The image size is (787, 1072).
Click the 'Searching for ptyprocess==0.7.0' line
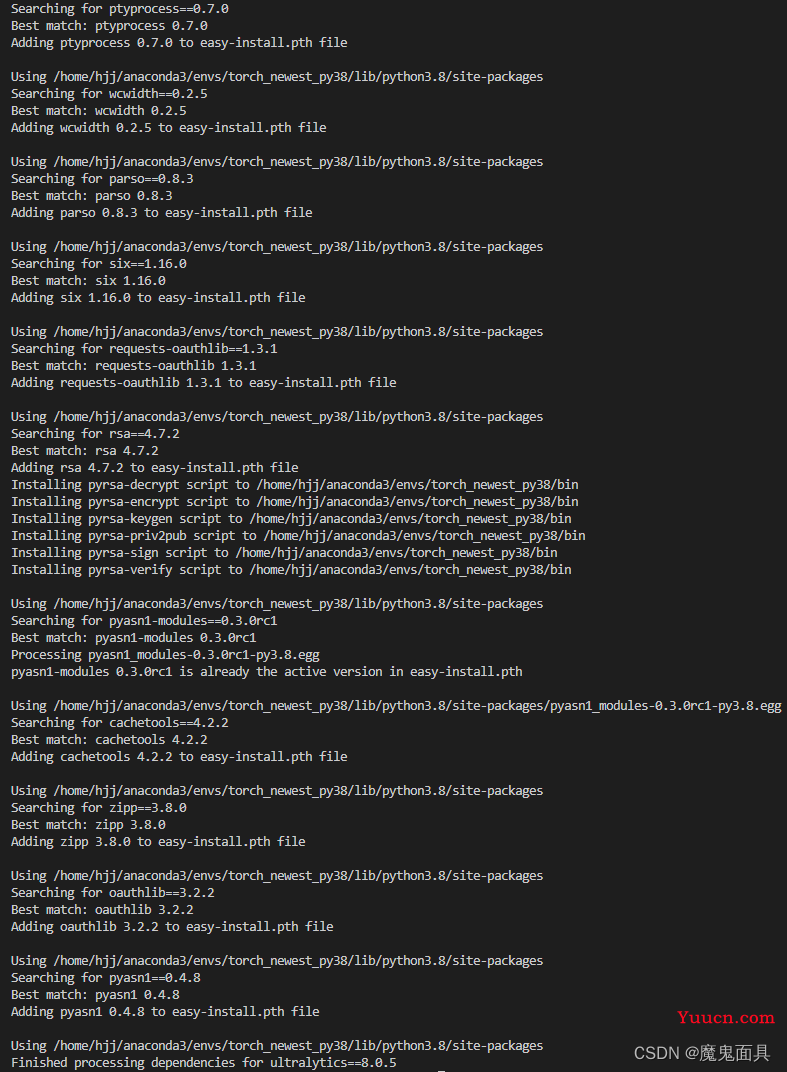click(120, 9)
